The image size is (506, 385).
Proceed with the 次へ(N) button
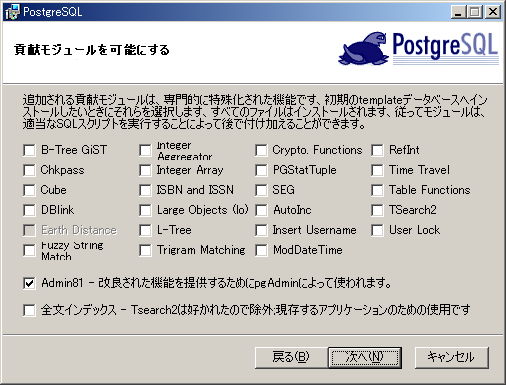365,357
